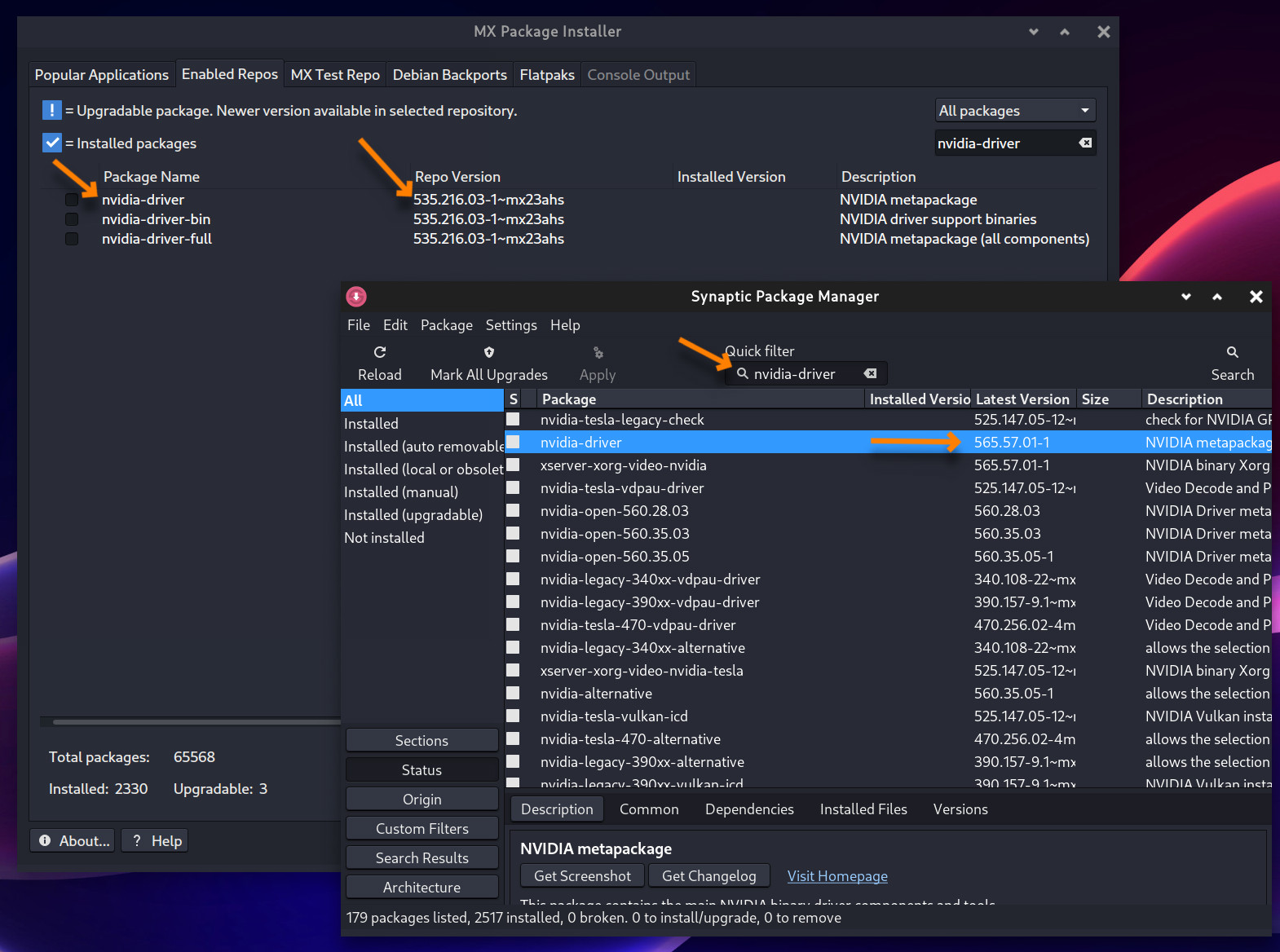Maximize Synaptic window with the up chevron
Screen dimensions: 1280x952
pyautogui.click(x=1216, y=297)
